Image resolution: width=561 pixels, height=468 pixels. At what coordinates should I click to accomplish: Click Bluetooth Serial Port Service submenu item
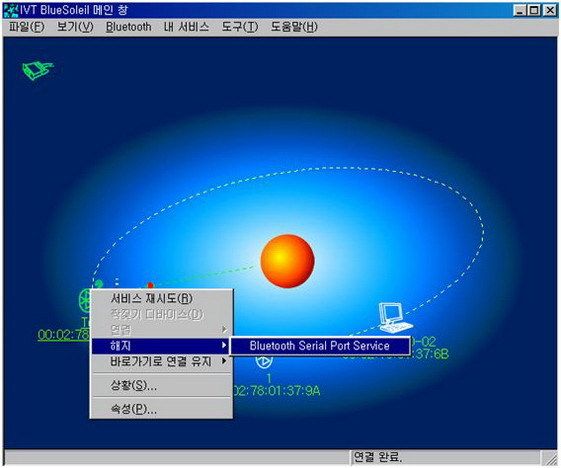319,346
